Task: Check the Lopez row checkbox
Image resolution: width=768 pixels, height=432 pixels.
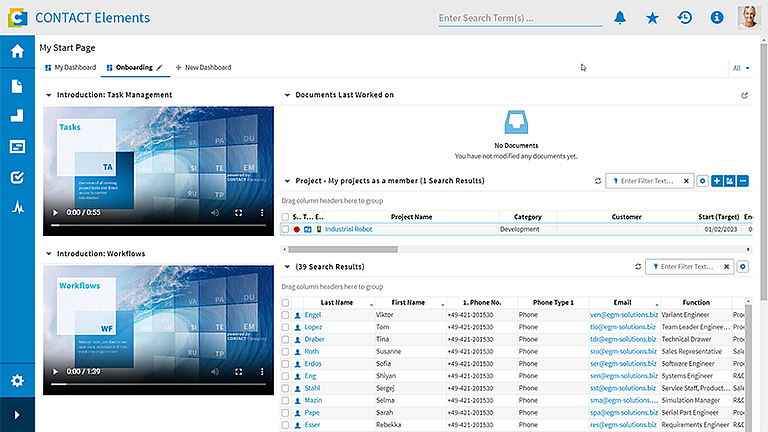Action: click(x=285, y=327)
